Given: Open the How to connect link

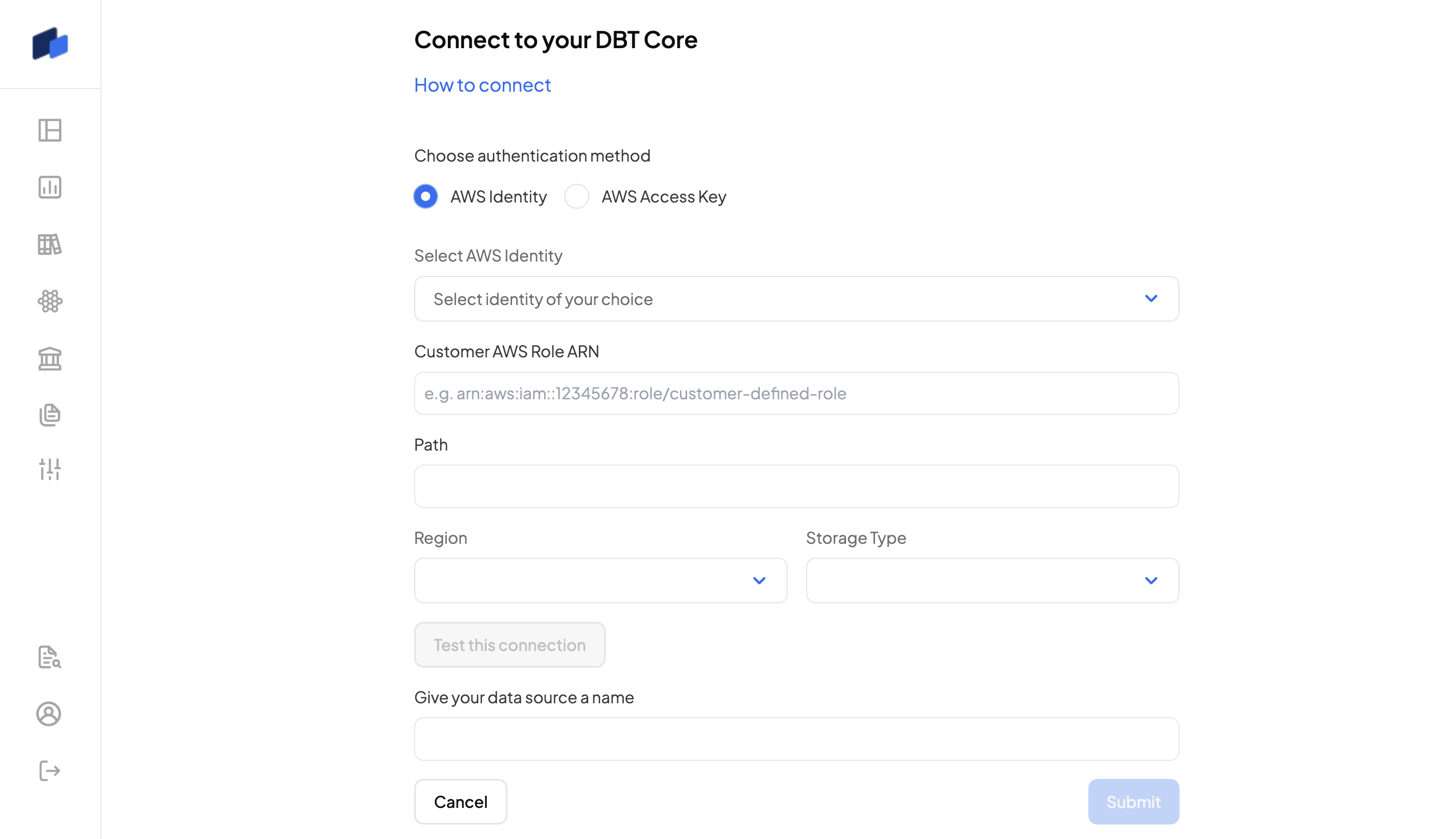Looking at the screenshot, I should point(482,85).
